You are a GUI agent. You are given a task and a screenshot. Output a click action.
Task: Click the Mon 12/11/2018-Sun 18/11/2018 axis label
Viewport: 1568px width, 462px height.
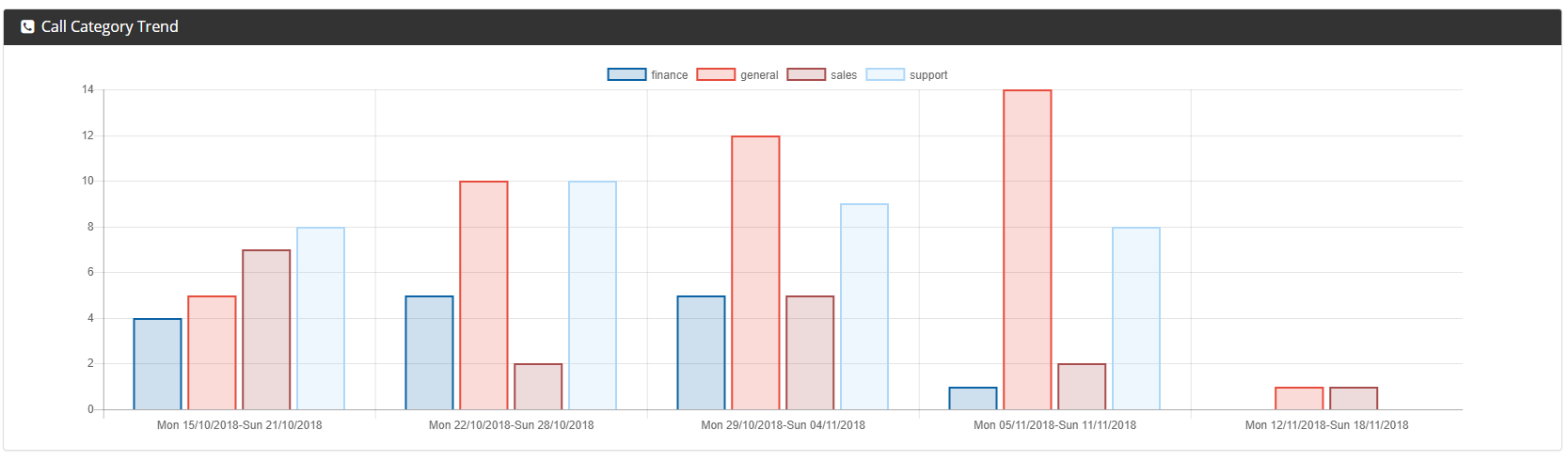[x=1327, y=425]
